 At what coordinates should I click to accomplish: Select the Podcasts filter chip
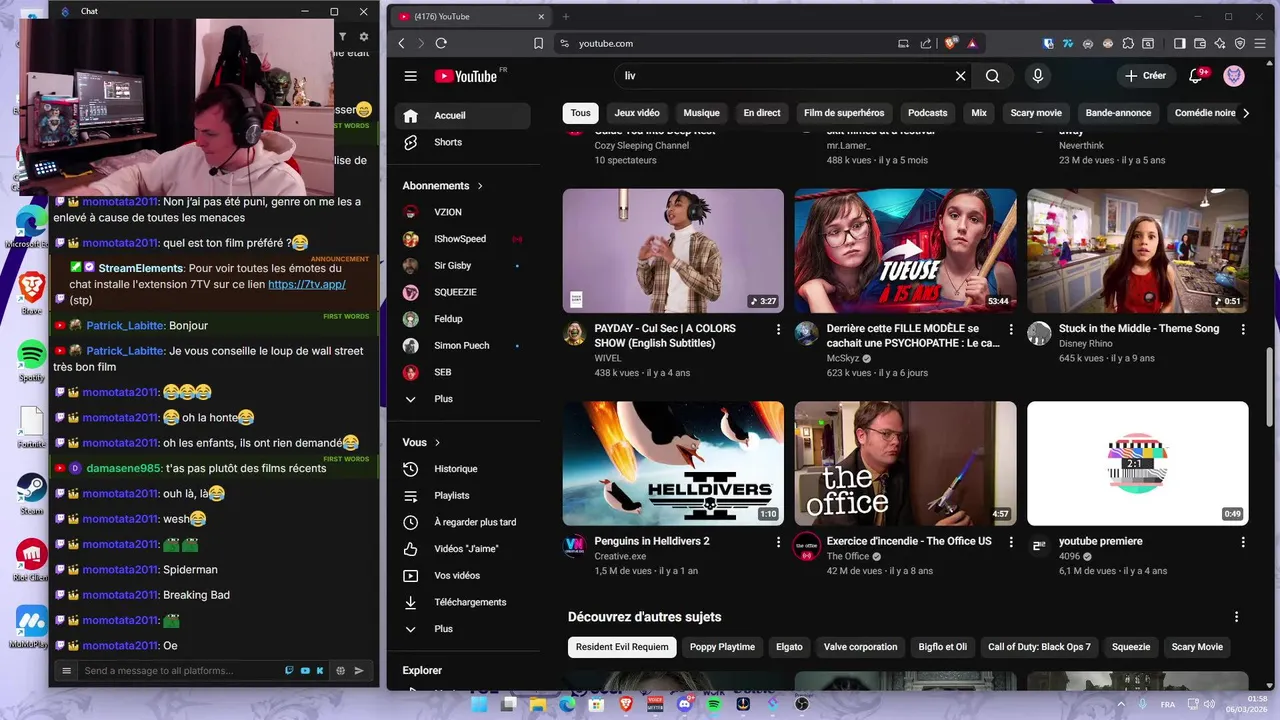click(x=928, y=113)
